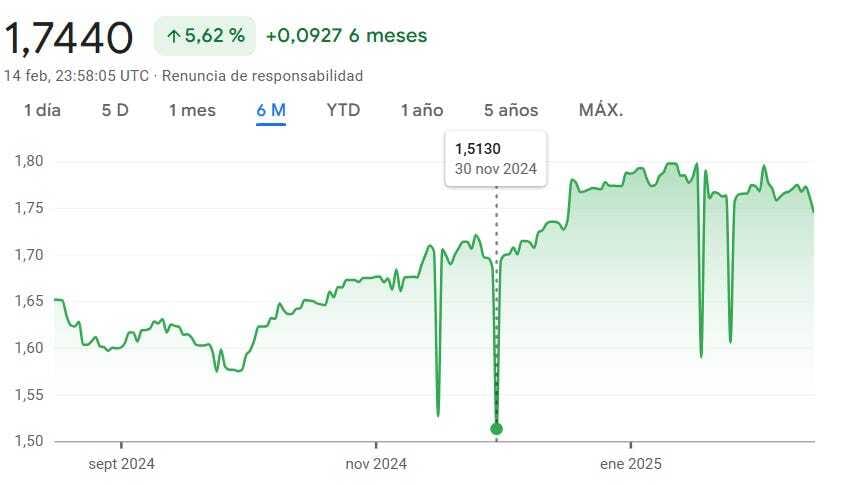This screenshot has width=852, height=485.
Task: Open the 1 mes range tab
Action: click(x=192, y=110)
